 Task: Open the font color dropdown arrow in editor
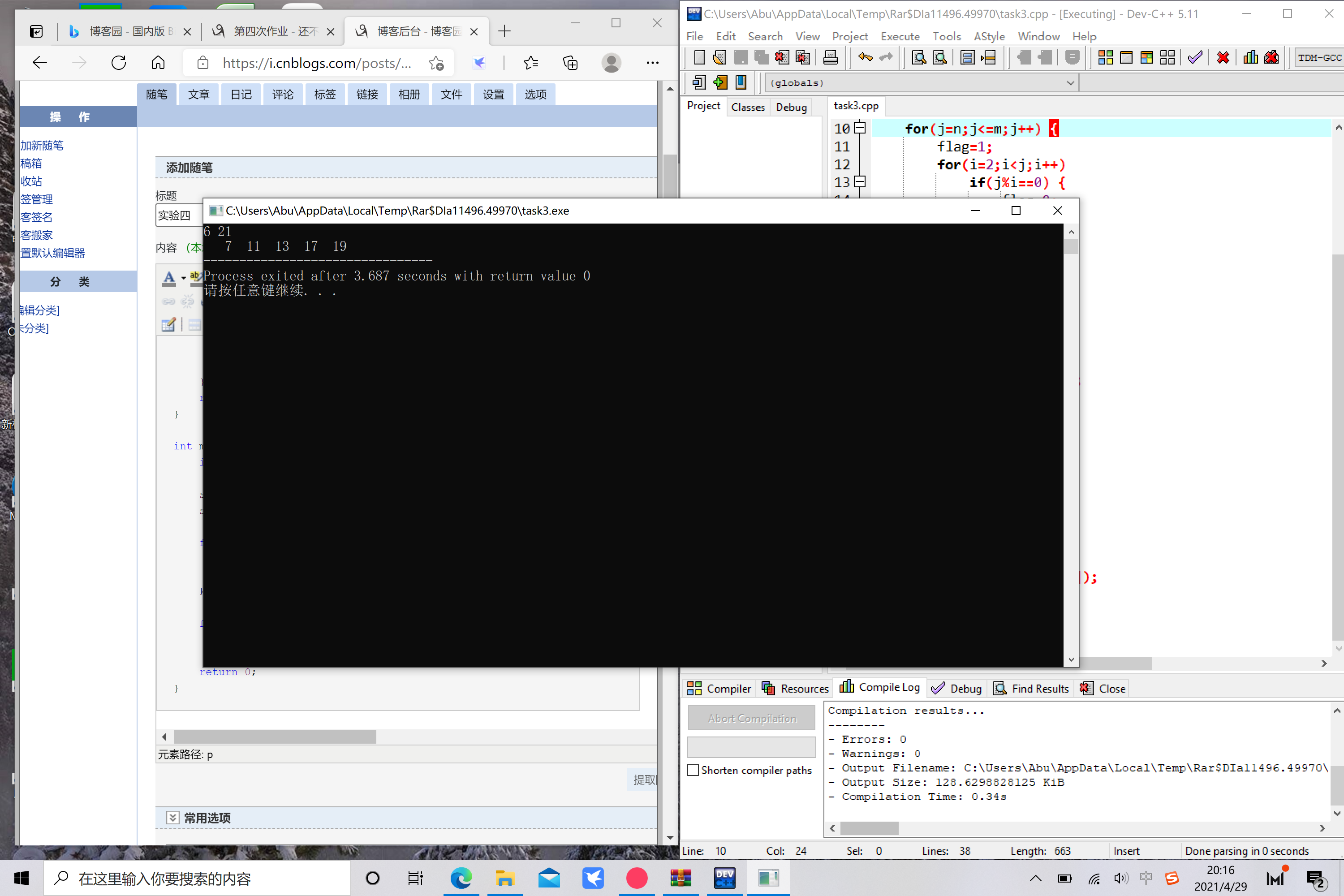tap(183, 278)
